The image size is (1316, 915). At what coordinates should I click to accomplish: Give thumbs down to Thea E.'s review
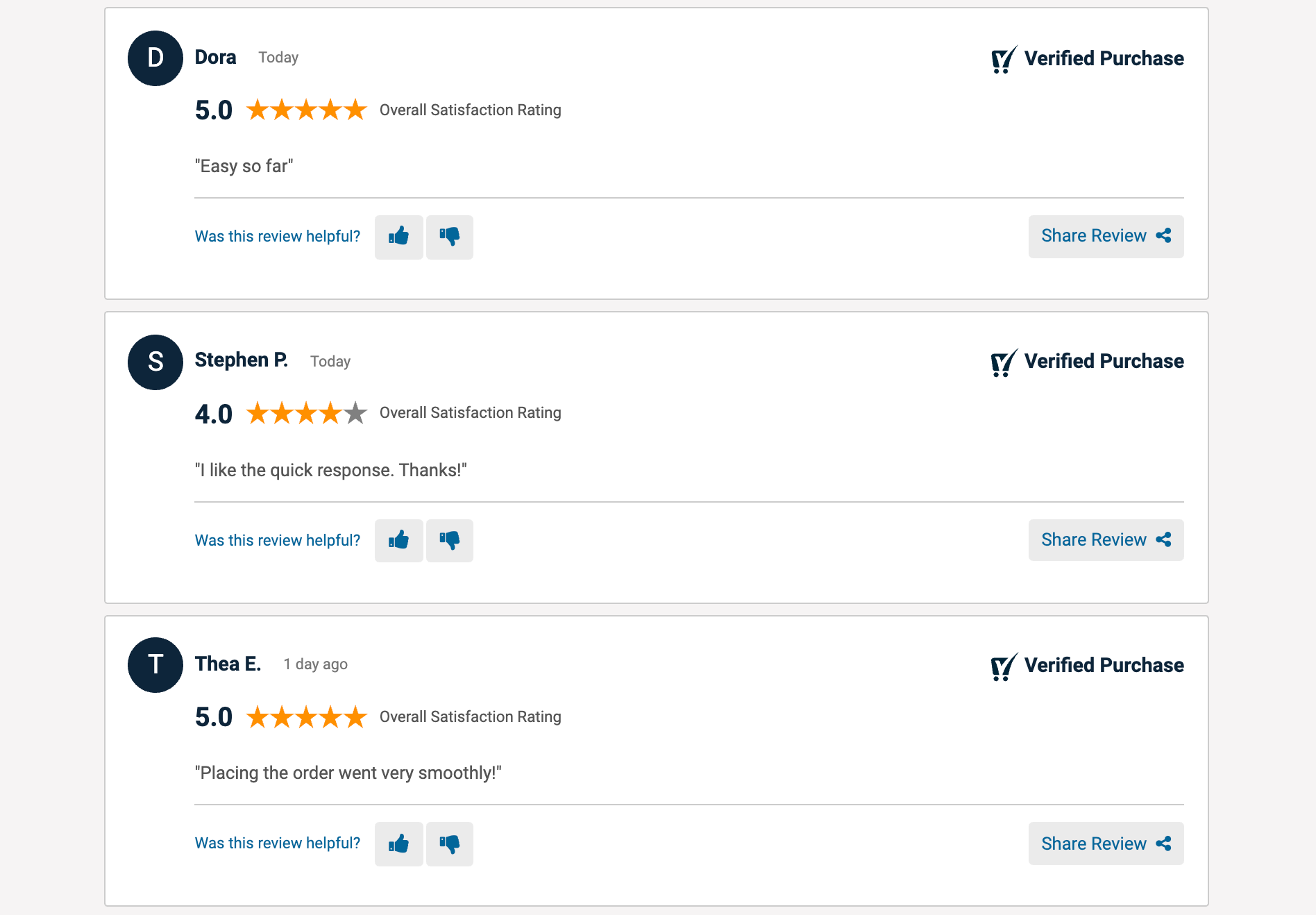[x=450, y=843]
